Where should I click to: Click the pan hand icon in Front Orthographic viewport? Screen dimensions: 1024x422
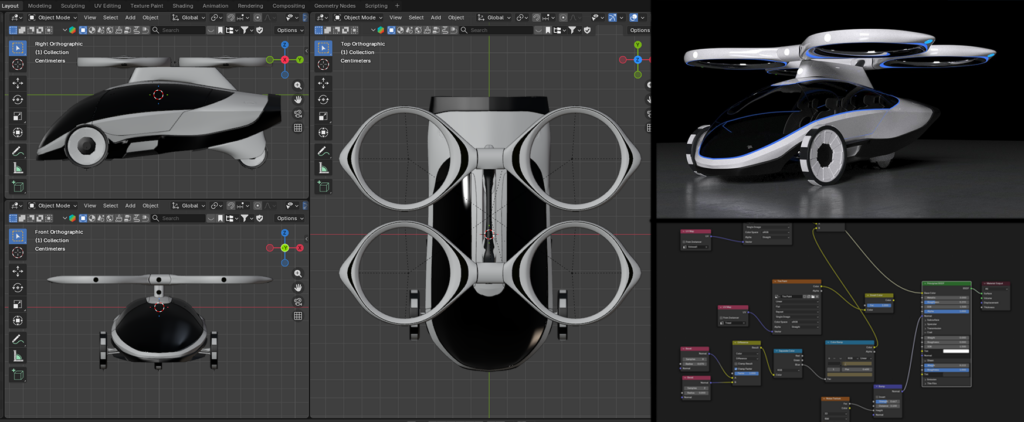[x=298, y=286]
